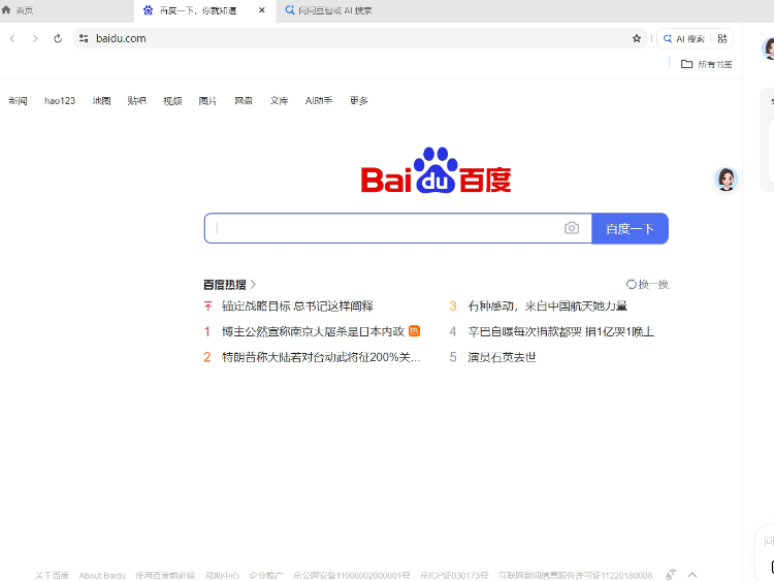The width and height of the screenshot is (774, 581).
Task: Go back using the browser back arrow
Action: [x=13, y=39]
